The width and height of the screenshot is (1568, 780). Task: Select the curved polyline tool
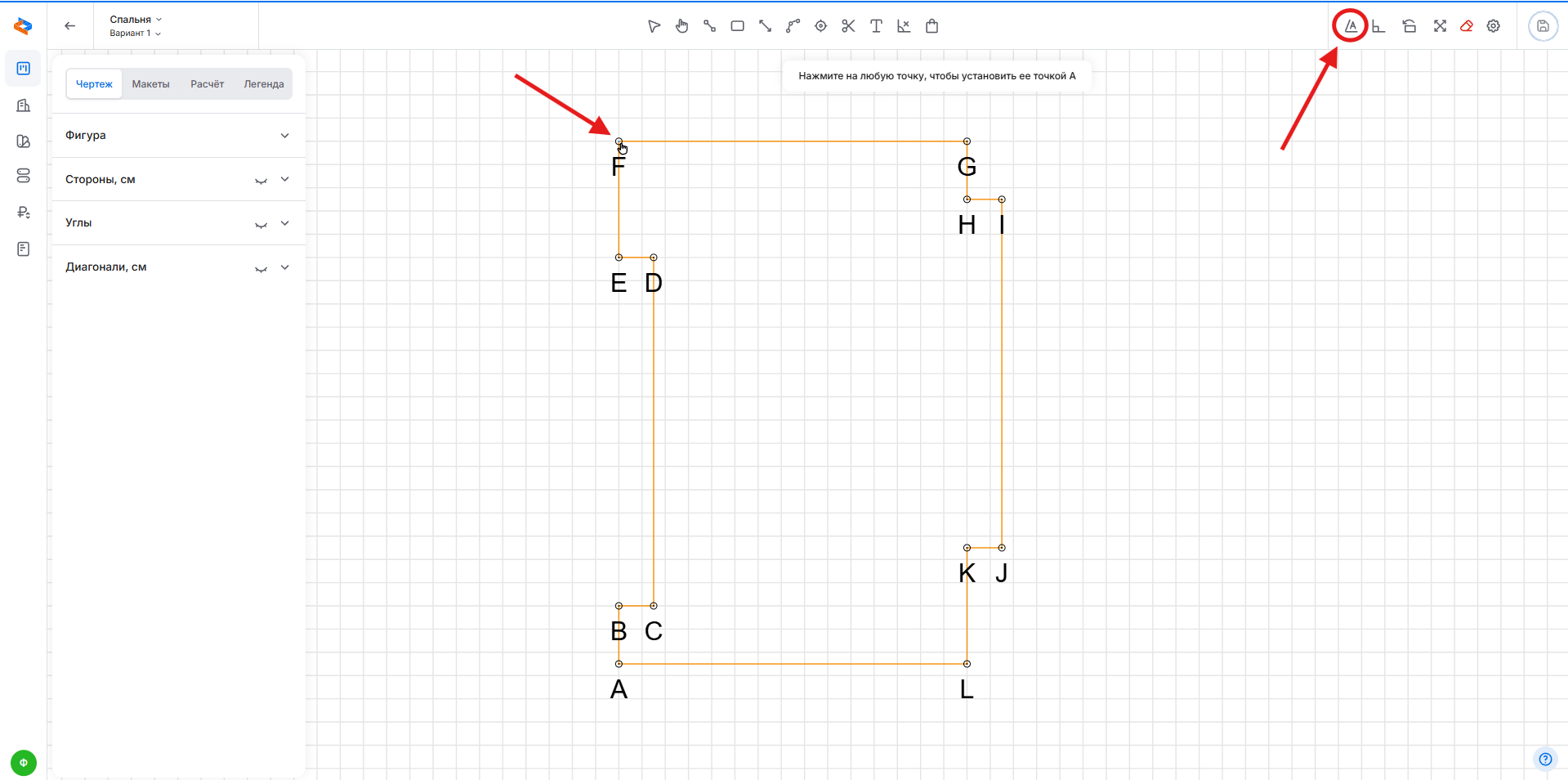(793, 26)
